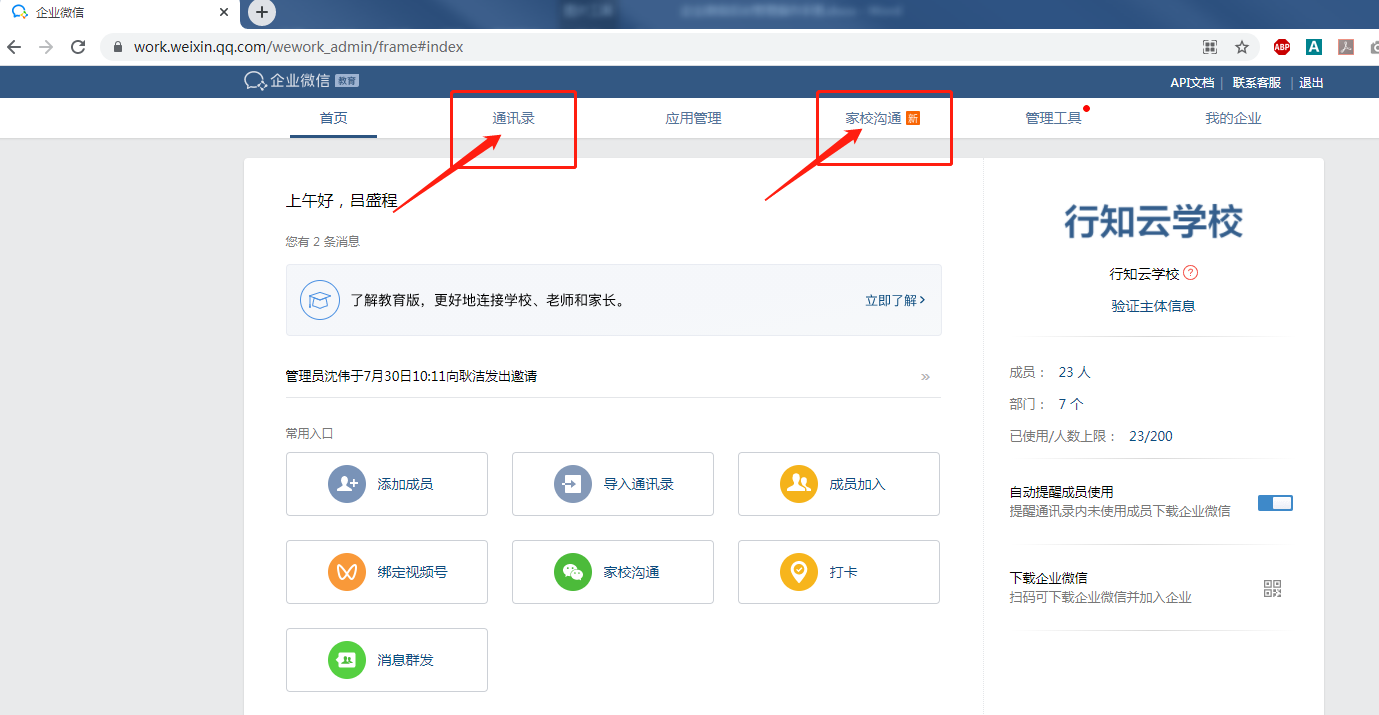Click the 成员加入 icon
Screen dimensions: 1379x715
[799, 484]
